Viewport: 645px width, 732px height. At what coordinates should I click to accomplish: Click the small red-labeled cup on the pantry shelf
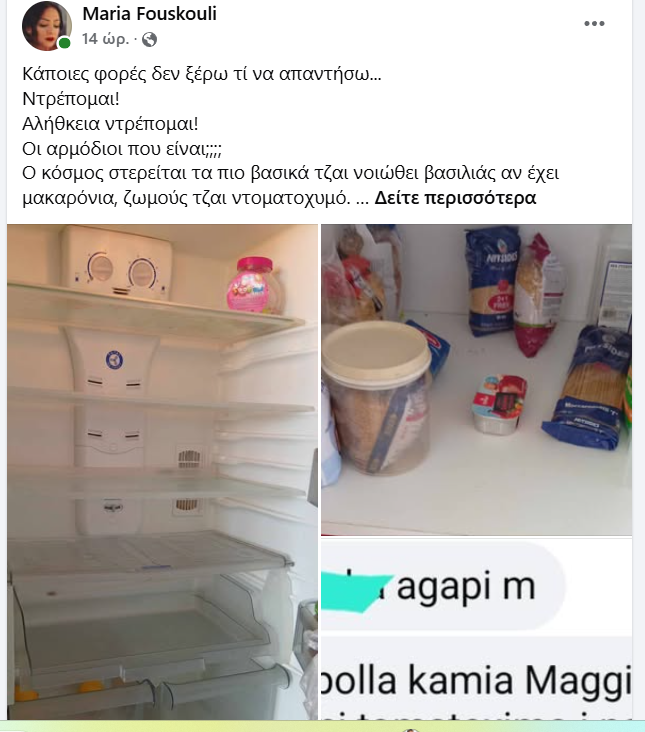(x=498, y=404)
